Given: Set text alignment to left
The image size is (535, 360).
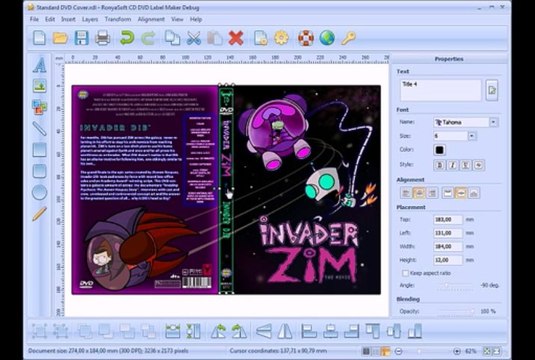Looking at the screenshot, I should point(406,193).
